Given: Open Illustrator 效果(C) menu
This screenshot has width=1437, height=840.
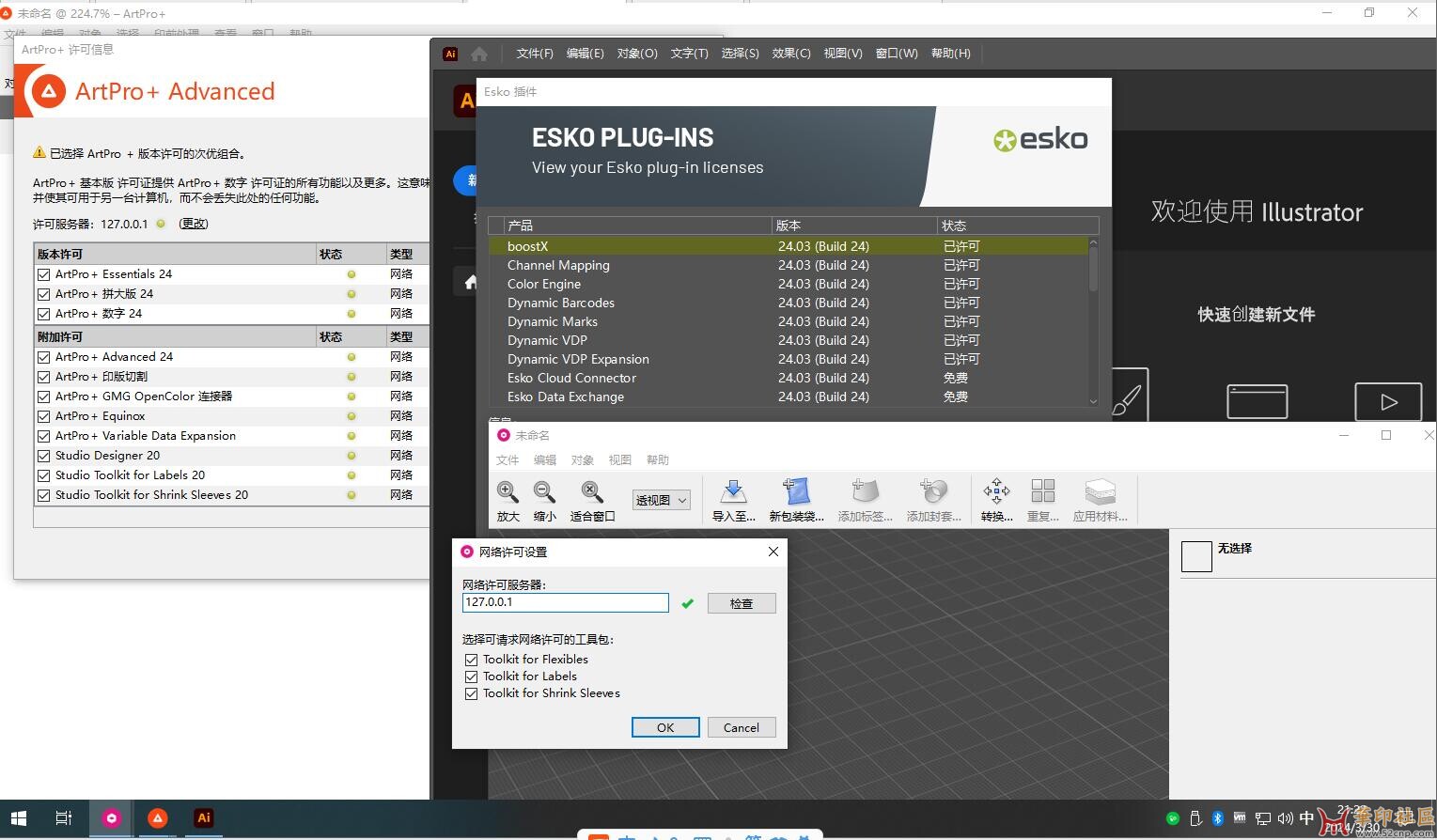Looking at the screenshot, I should tap(791, 54).
